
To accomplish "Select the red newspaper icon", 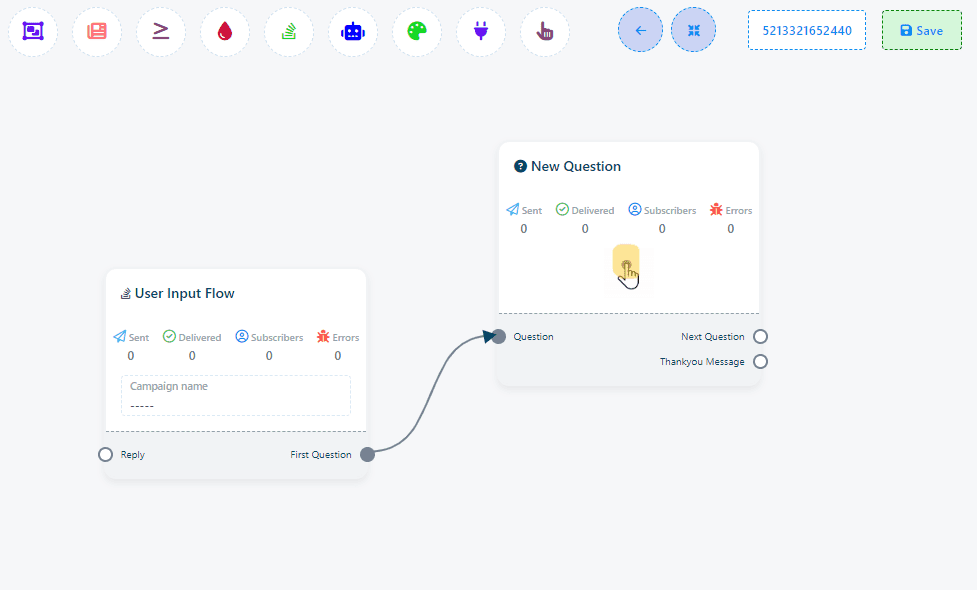I will tap(97, 31).
